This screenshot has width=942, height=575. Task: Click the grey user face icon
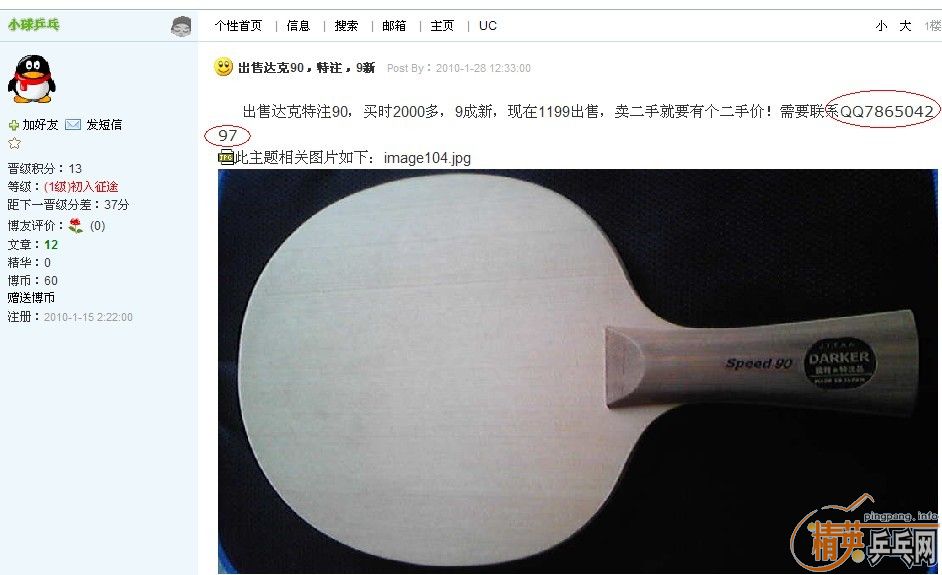pos(181,26)
